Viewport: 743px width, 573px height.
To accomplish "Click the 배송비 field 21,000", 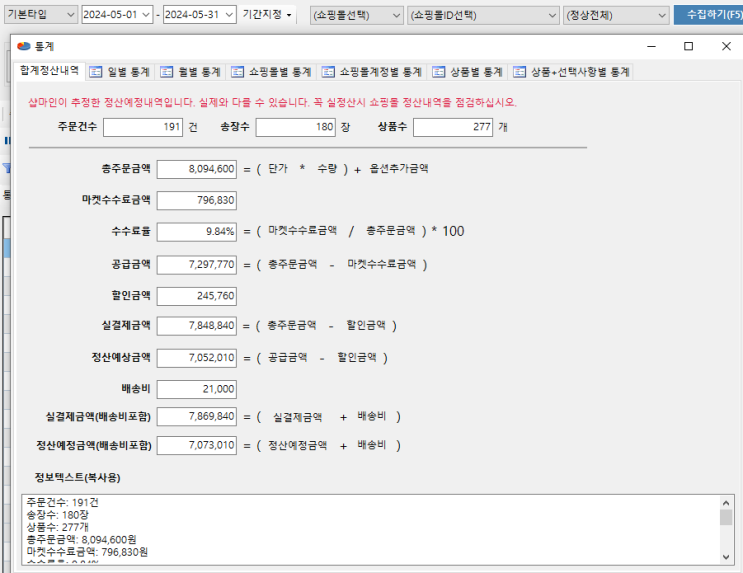I will [x=197, y=390].
